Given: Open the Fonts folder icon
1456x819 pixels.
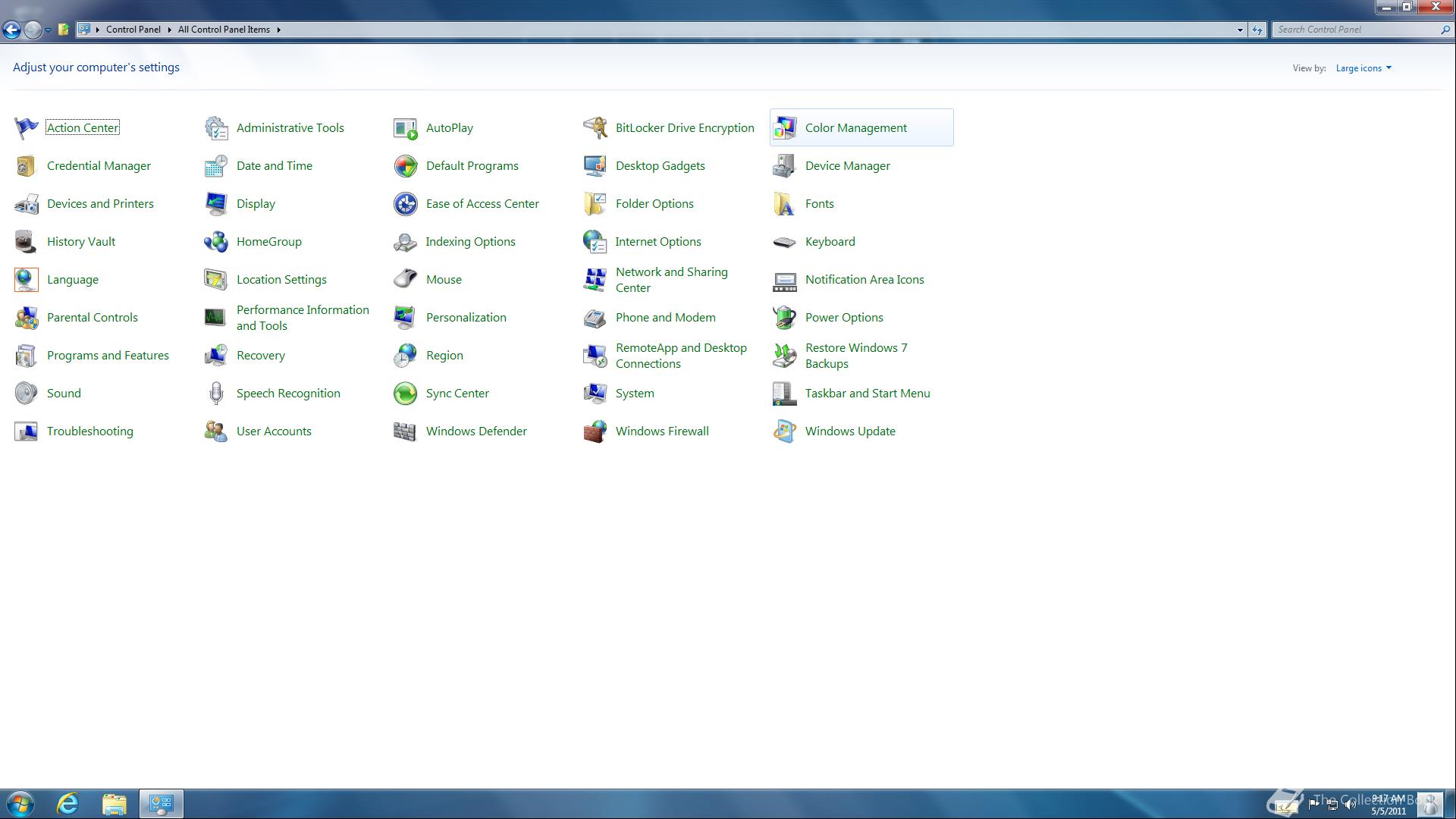Looking at the screenshot, I should (x=784, y=204).
